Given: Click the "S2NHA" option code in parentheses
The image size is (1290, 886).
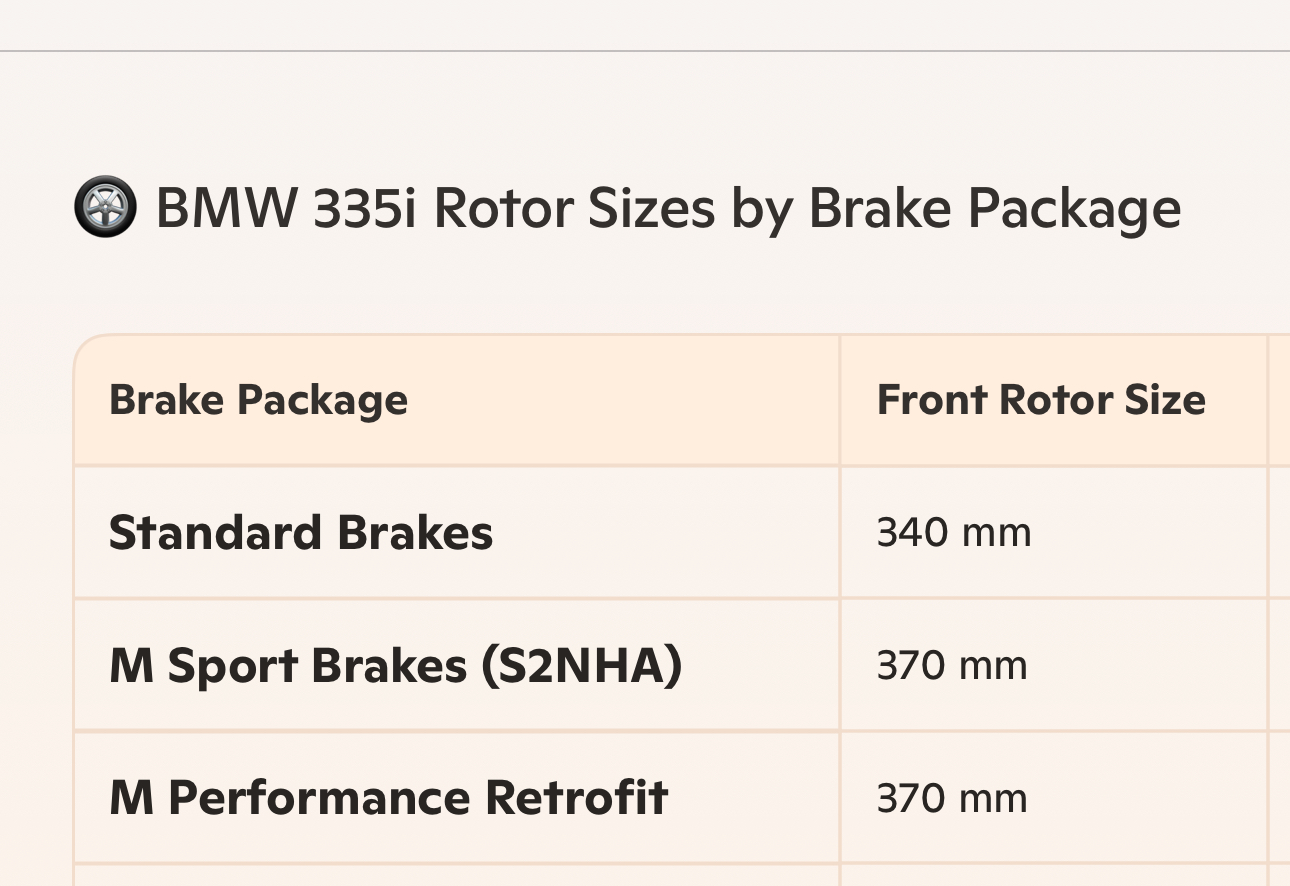Looking at the screenshot, I should click(582, 666).
